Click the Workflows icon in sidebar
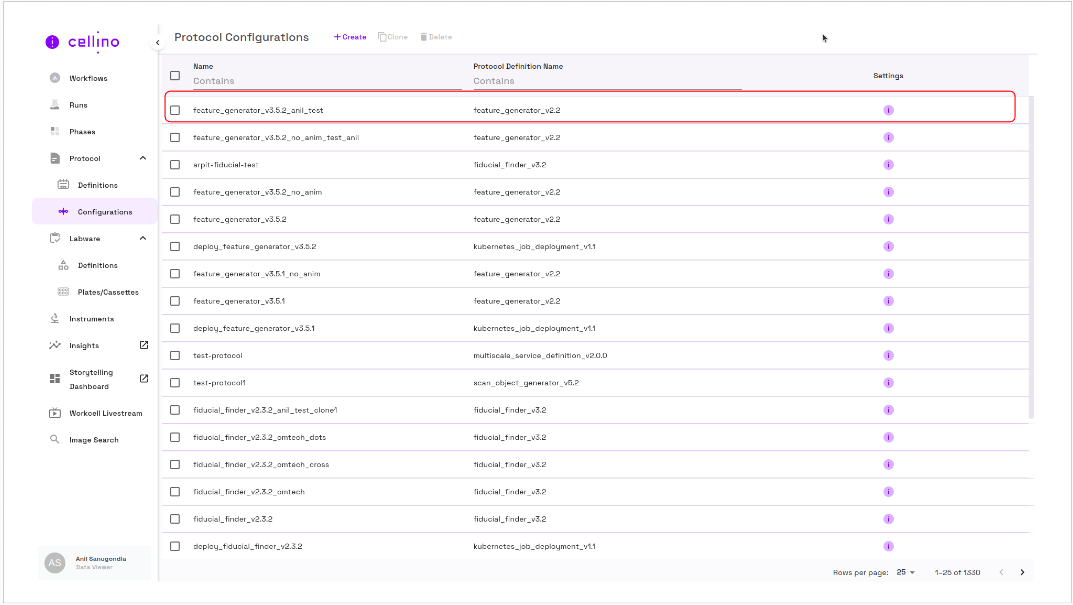The height and width of the screenshot is (605, 1073). (x=55, y=78)
